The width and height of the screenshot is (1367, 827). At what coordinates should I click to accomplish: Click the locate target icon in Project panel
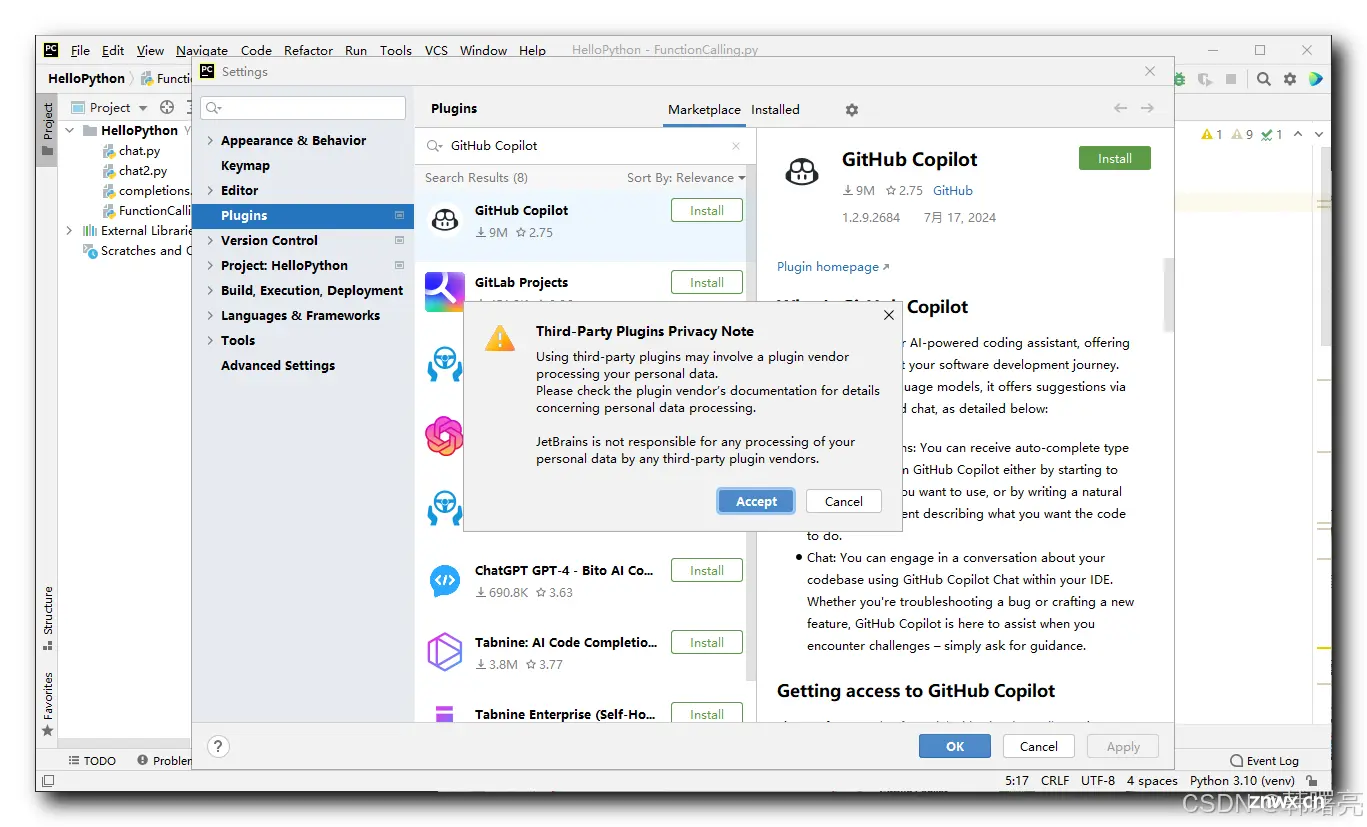point(167,107)
